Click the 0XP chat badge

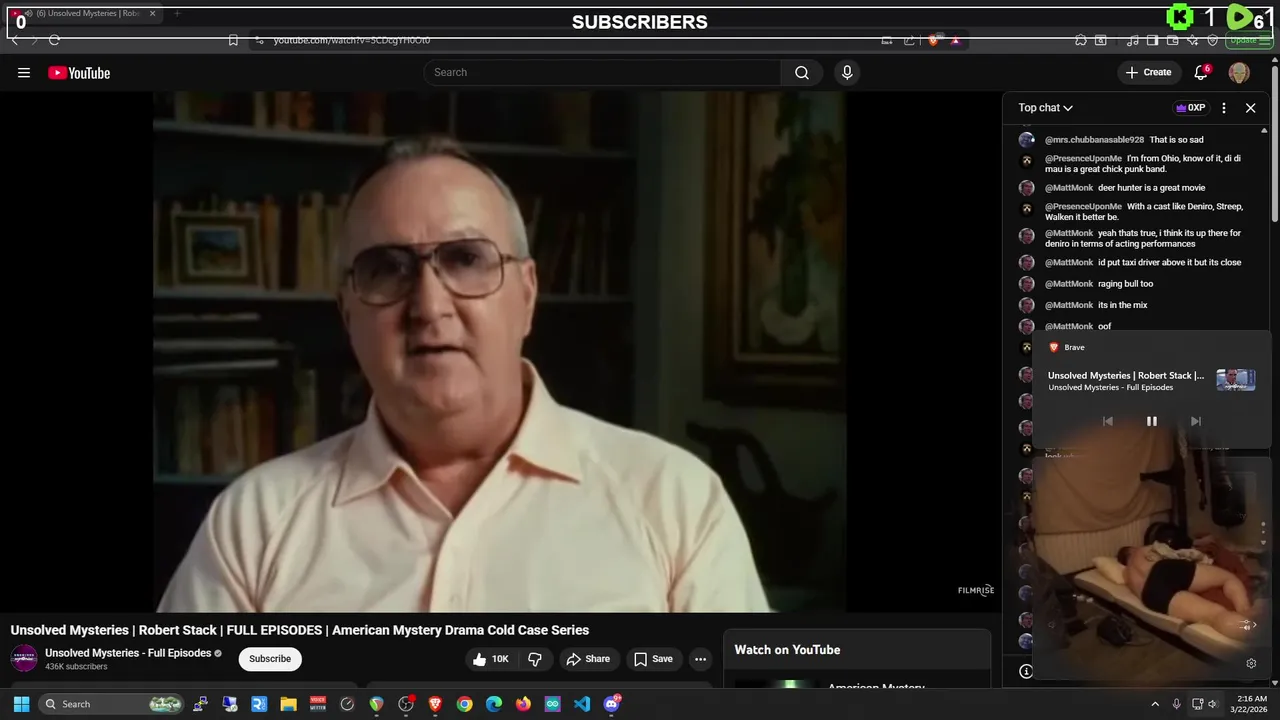point(1190,108)
